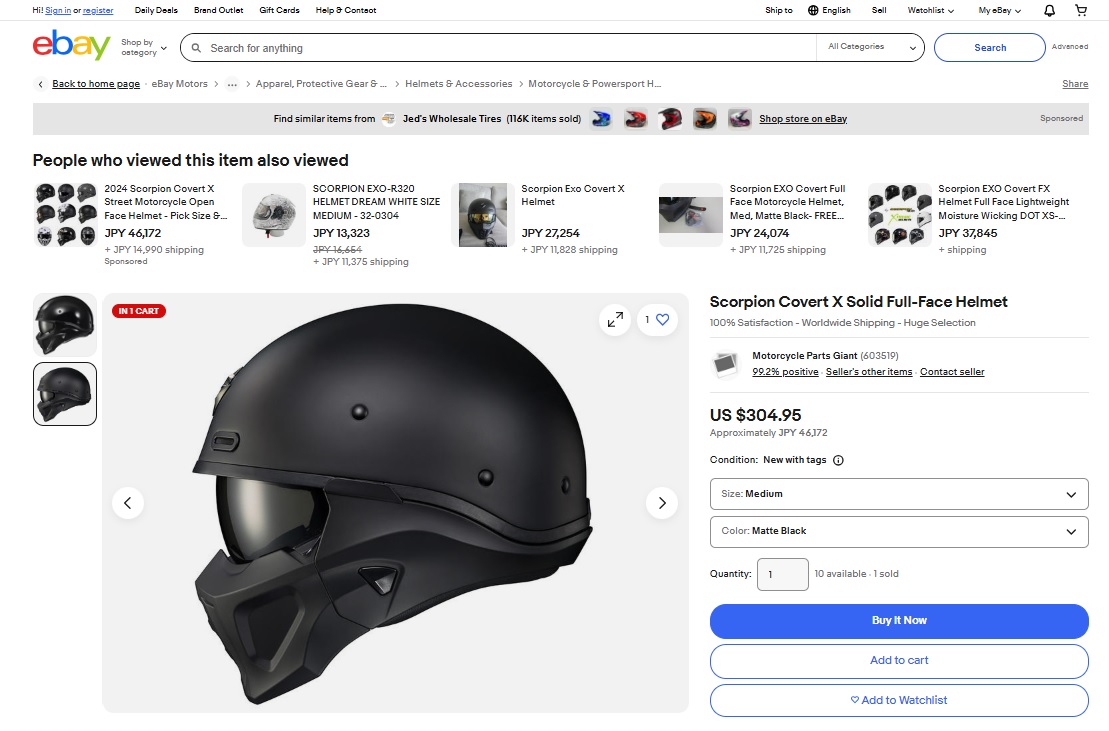This screenshot has height=731, width=1109.
Task: Open the eBay home logo
Action: [71, 45]
